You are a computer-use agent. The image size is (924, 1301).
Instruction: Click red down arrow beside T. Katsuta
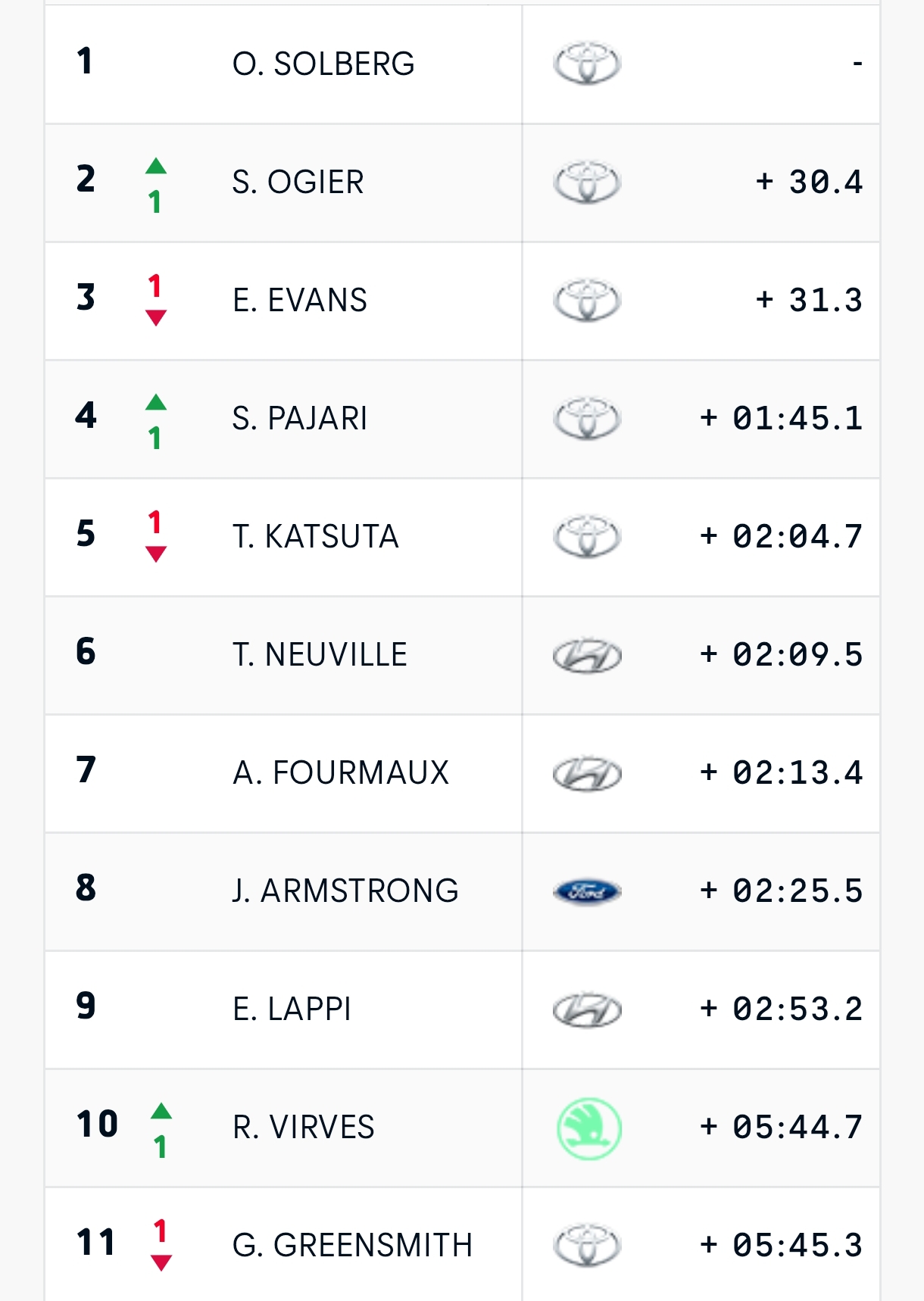(x=156, y=554)
